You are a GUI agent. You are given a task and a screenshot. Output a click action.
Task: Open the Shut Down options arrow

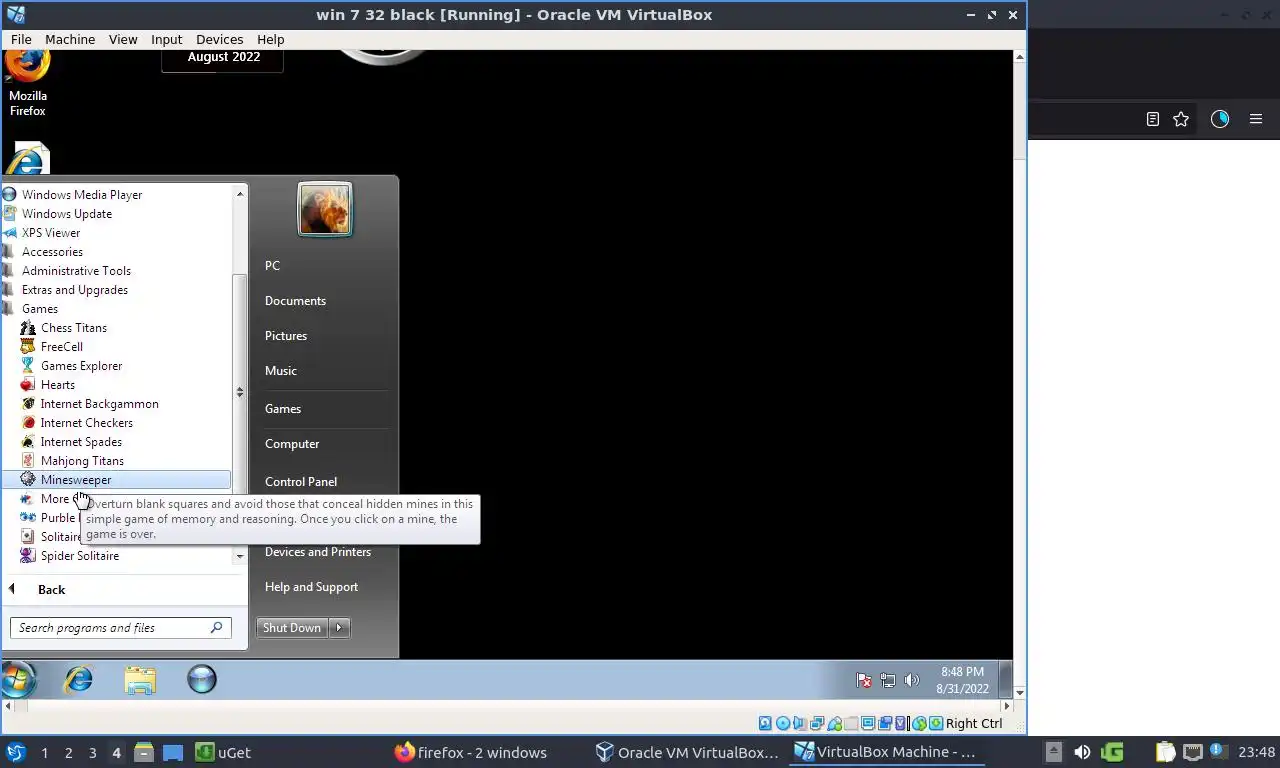point(339,628)
